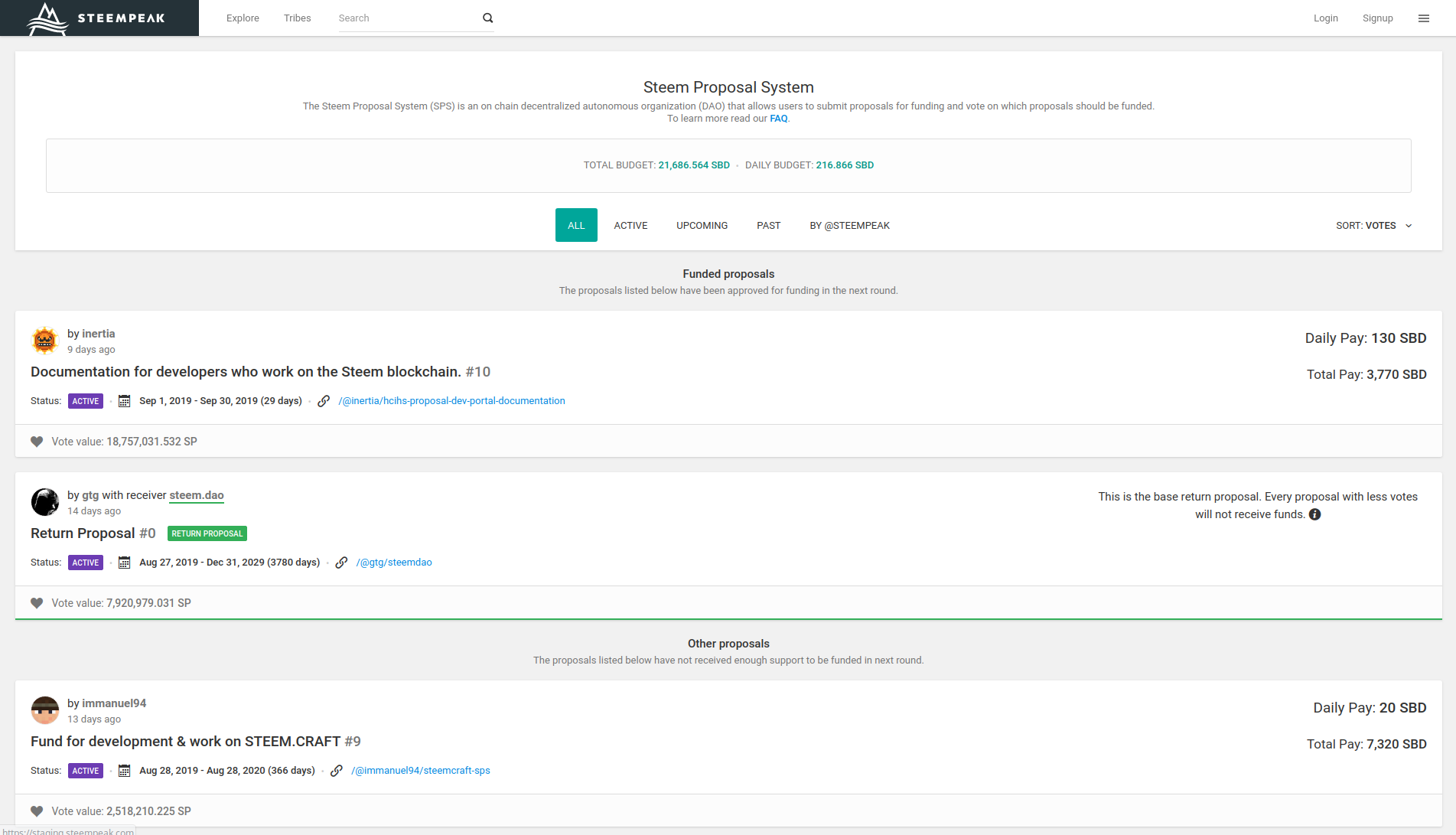The width and height of the screenshot is (1456, 835).
Task: Open the BY @STEEMPEAK tab
Action: [849, 225]
